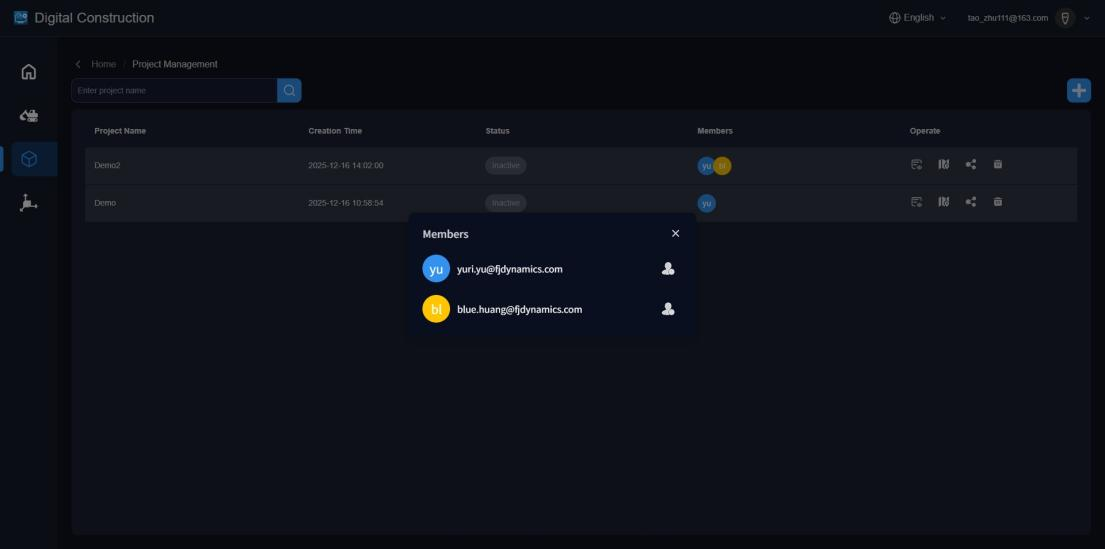Click the blue search magnifier button
Image resolution: width=1105 pixels, height=549 pixels.
(x=289, y=91)
